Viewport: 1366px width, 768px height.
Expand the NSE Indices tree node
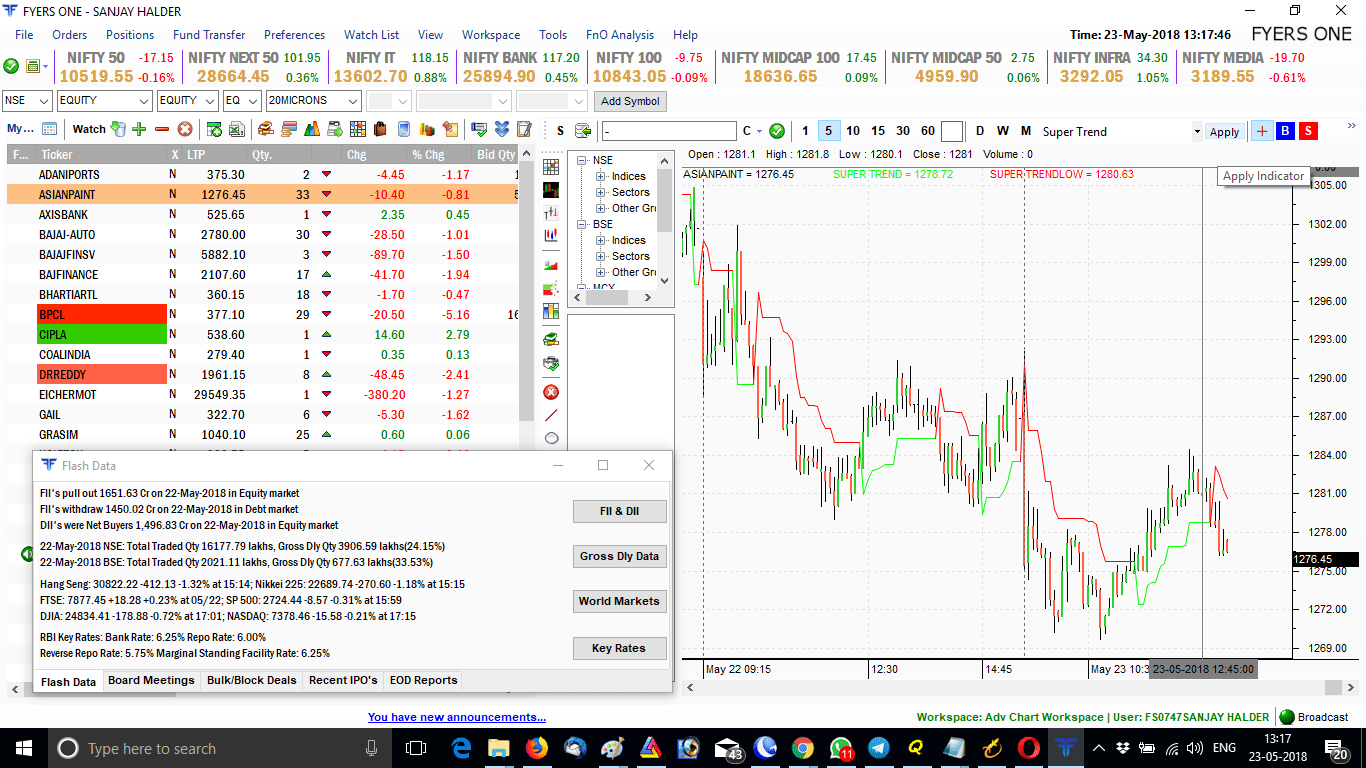click(x=601, y=177)
